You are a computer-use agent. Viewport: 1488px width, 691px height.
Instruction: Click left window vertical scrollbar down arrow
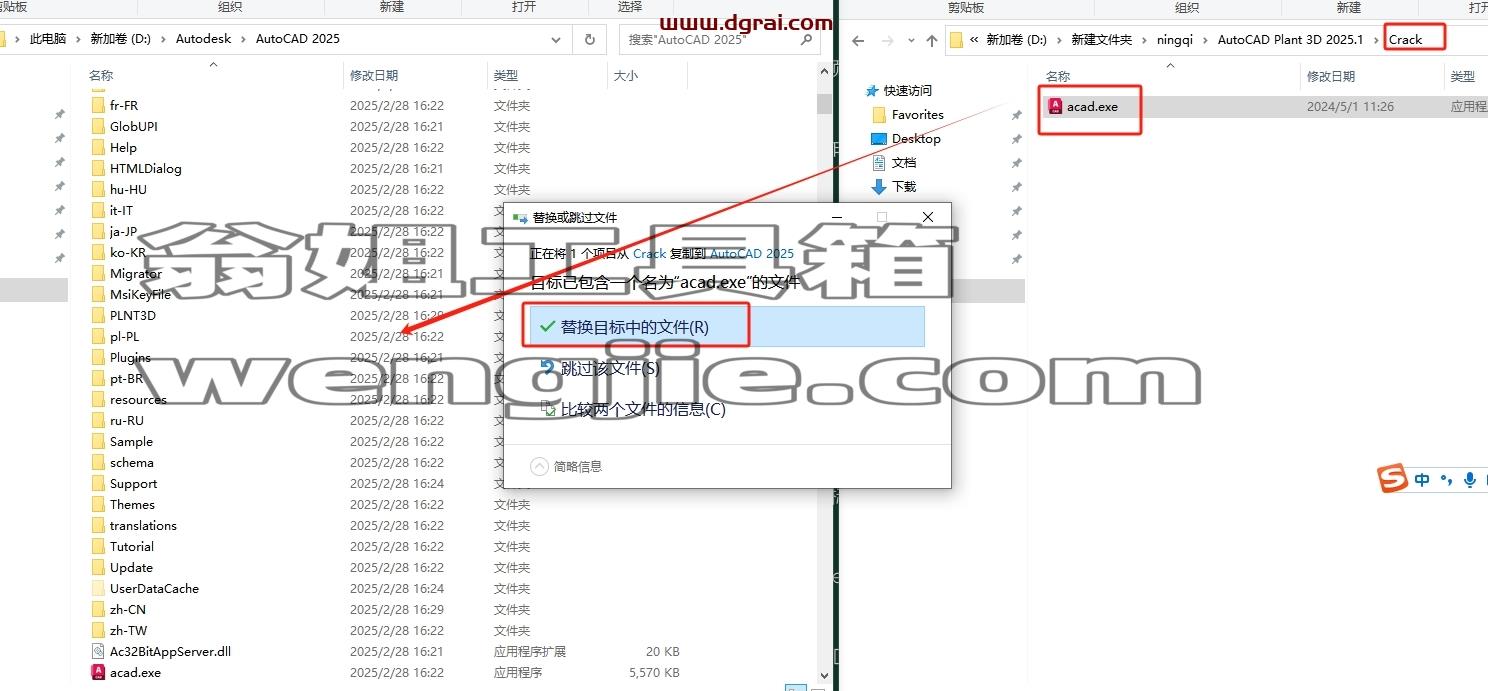tap(825, 676)
